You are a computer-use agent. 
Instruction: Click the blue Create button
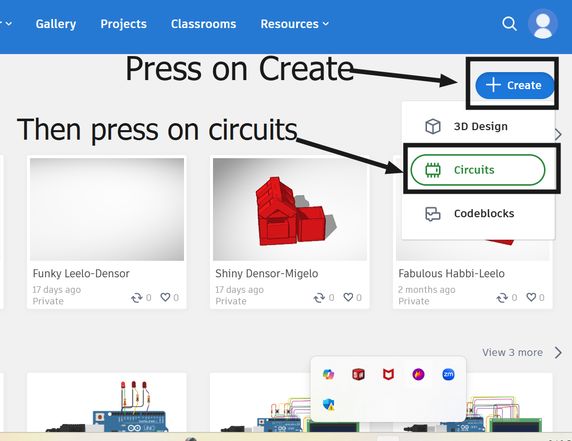pos(515,85)
